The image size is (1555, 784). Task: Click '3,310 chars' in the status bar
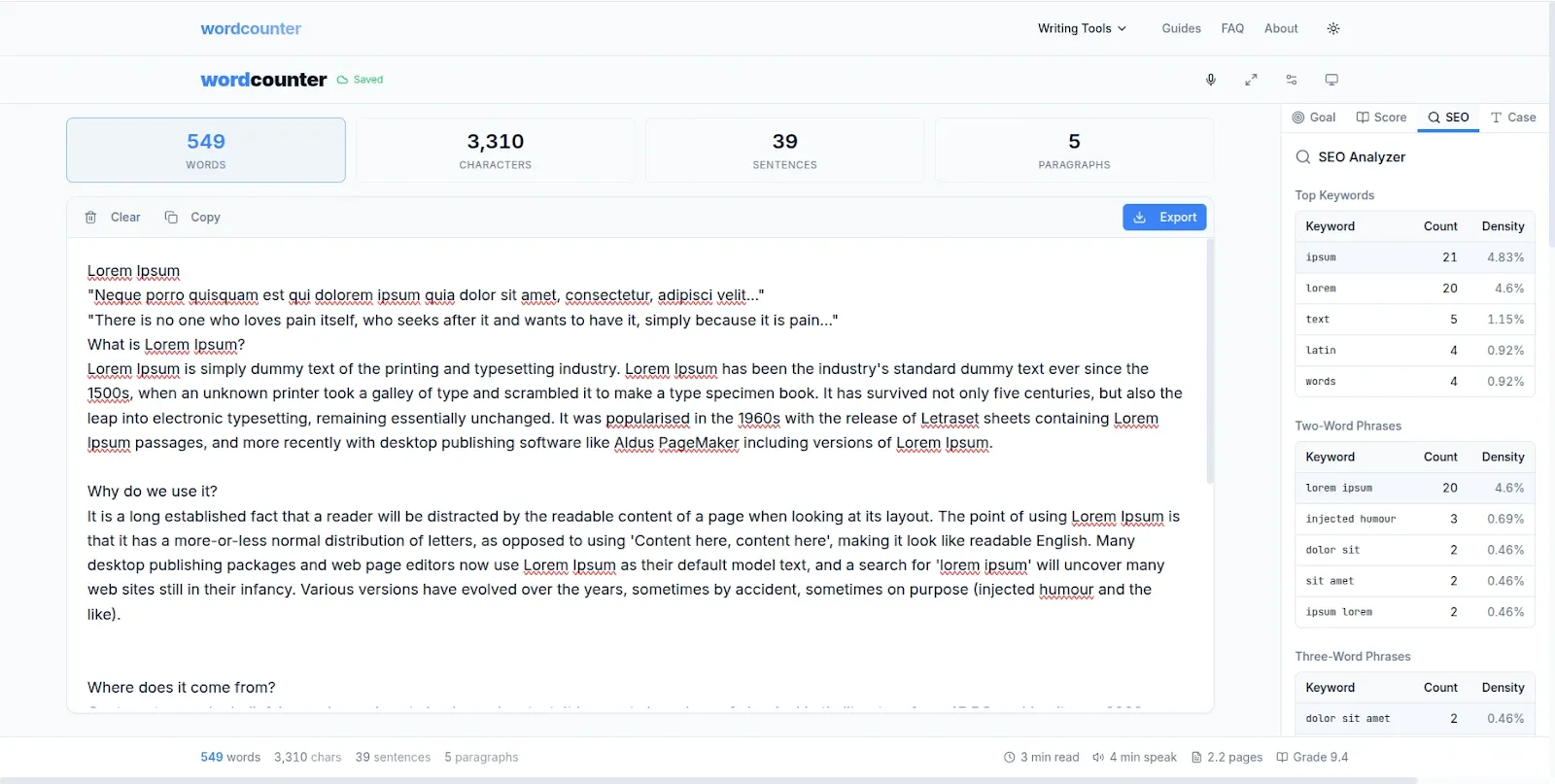[x=307, y=758]
